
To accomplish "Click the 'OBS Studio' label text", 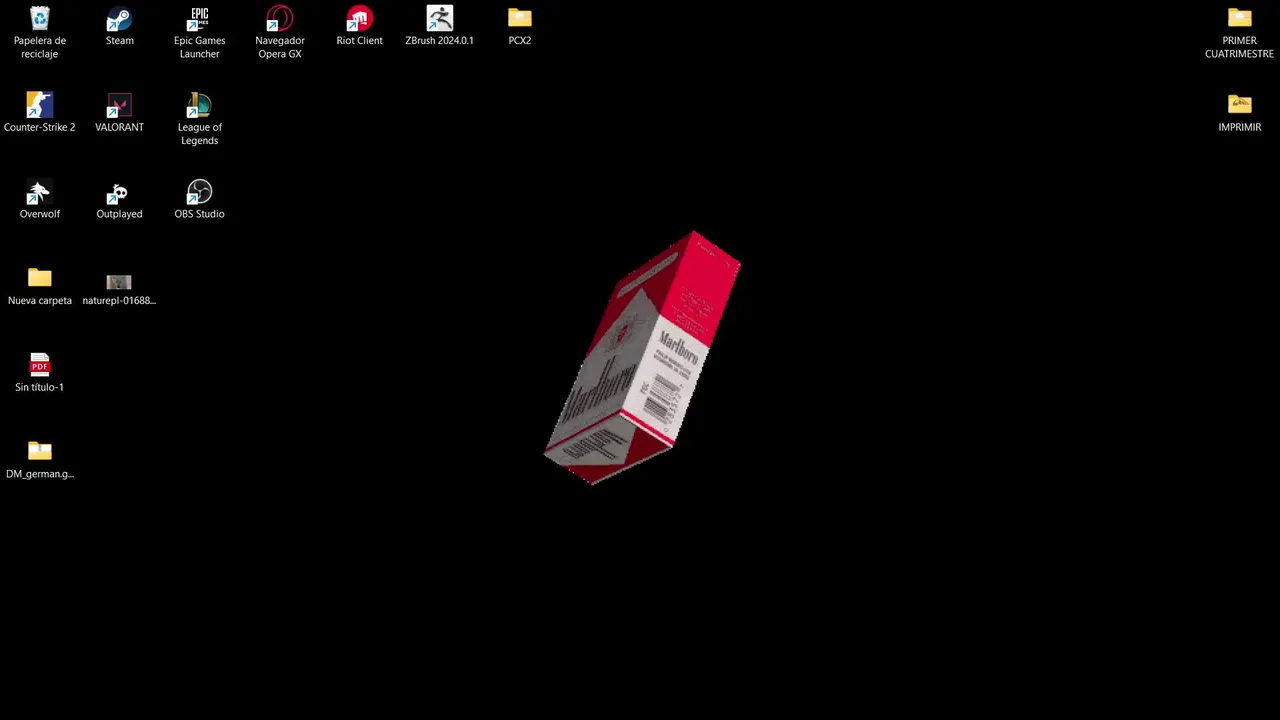I will [x=199, y=214].
